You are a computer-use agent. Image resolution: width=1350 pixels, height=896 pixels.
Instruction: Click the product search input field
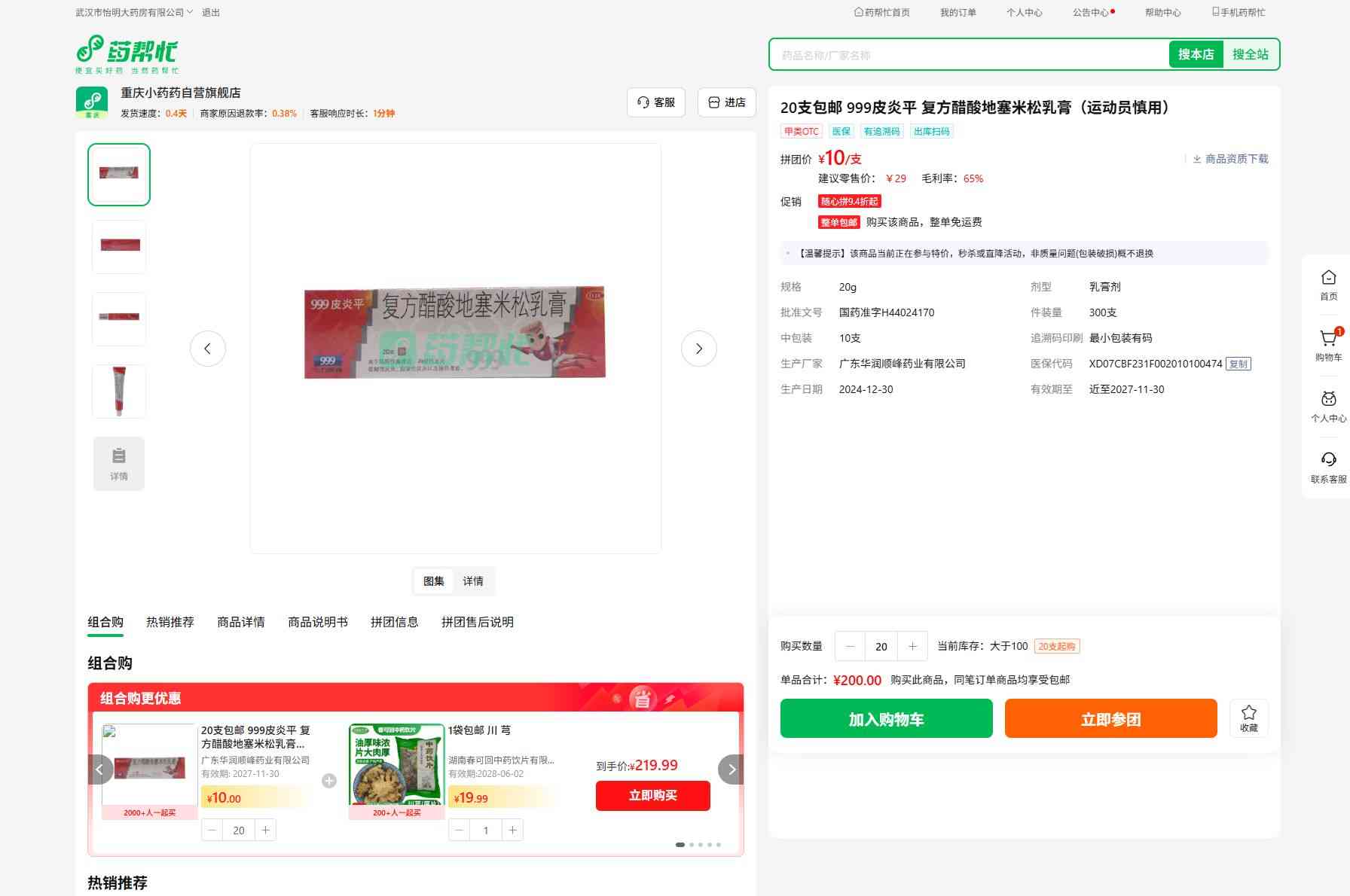tap(969, 55)
